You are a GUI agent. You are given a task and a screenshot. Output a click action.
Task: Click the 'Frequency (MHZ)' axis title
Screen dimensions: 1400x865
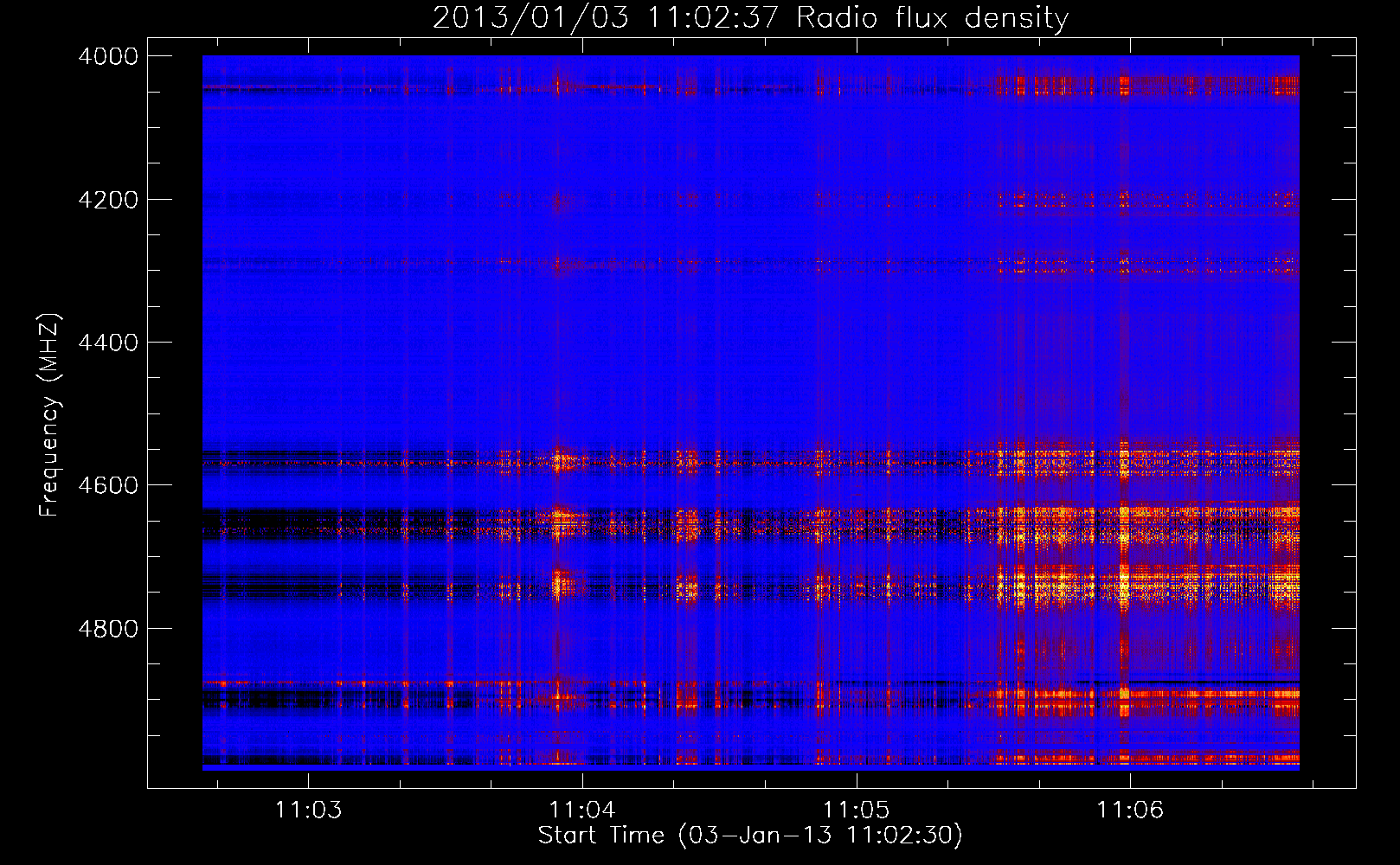click(x=50, y=415)
